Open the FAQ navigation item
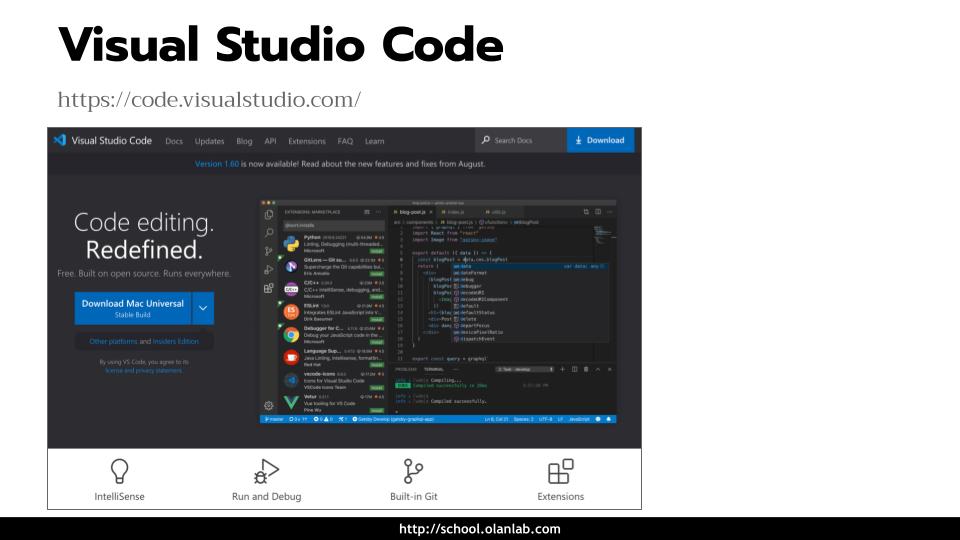Viewport: 960px width, 540px height. tap(345, 141)
